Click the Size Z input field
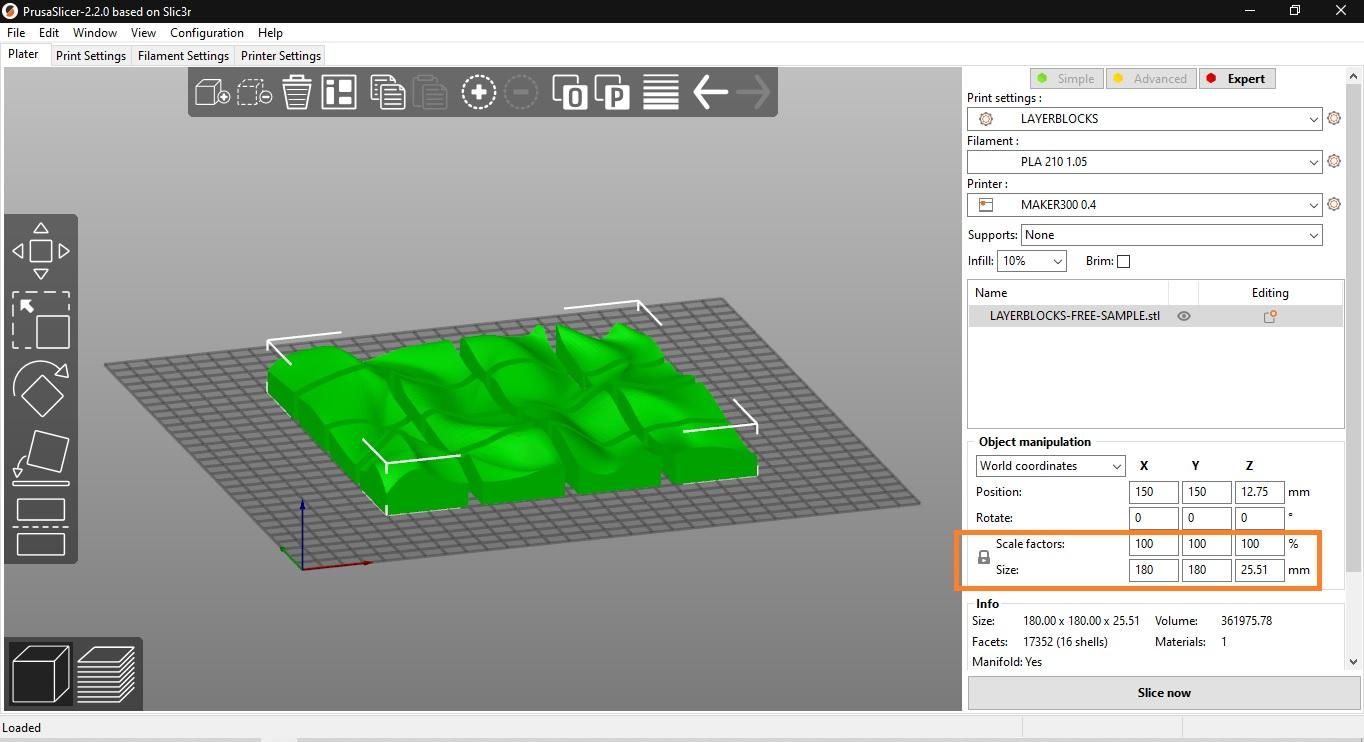The image size is (1364, 742). pos(1259,570)
